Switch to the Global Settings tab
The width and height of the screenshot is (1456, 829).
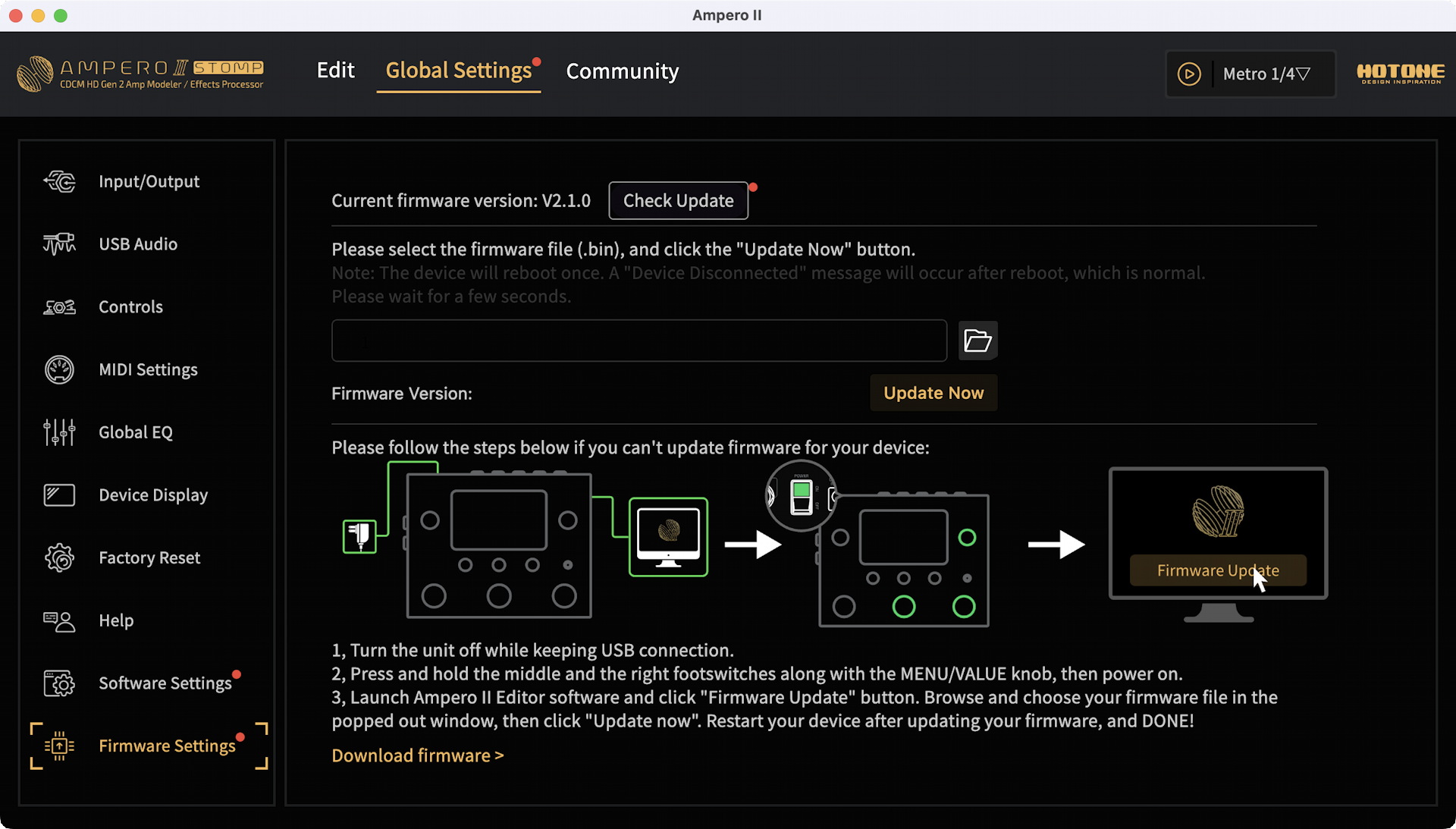(459, 71)
